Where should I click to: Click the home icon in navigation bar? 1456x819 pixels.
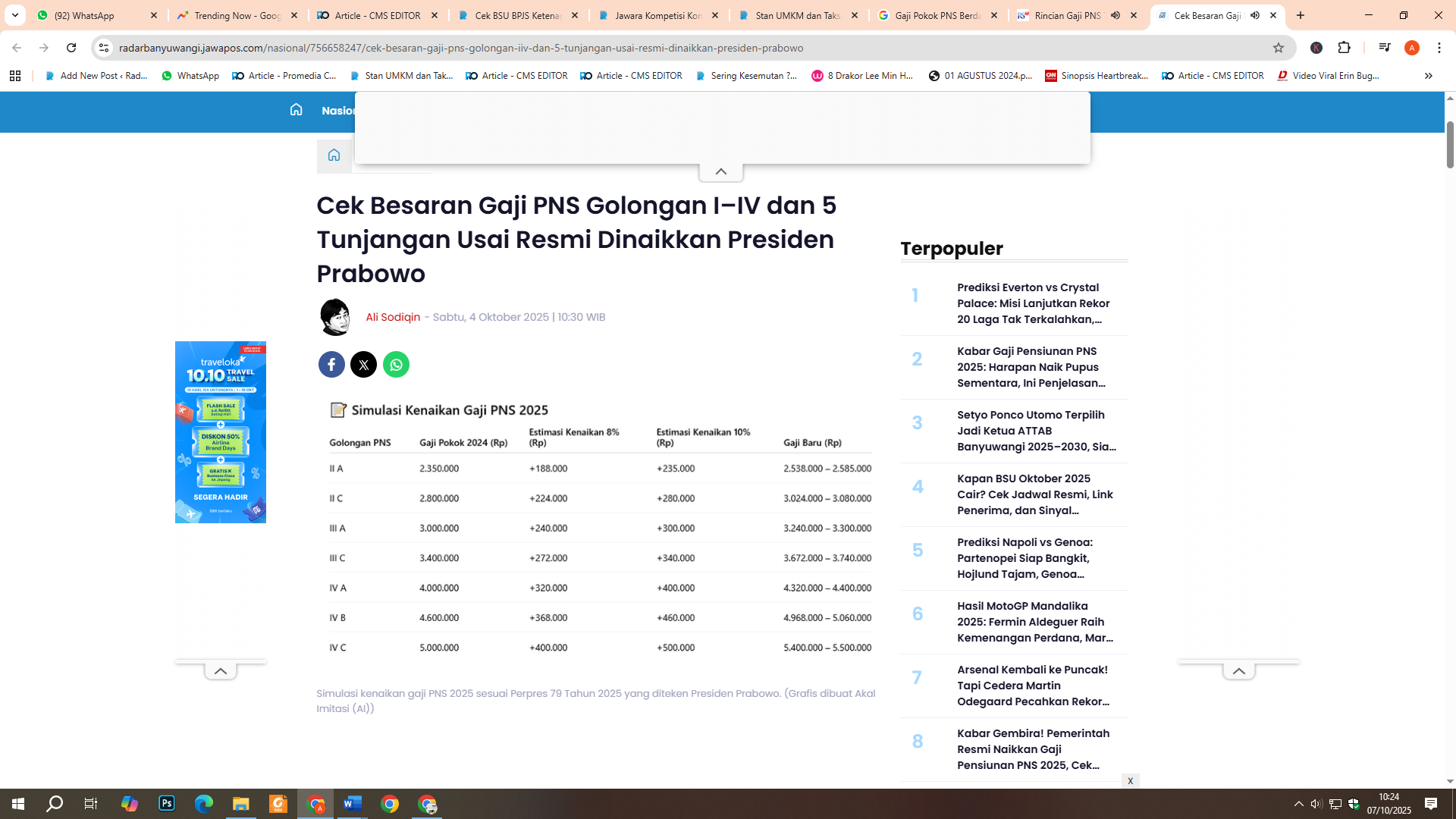(x=296, y=110)
